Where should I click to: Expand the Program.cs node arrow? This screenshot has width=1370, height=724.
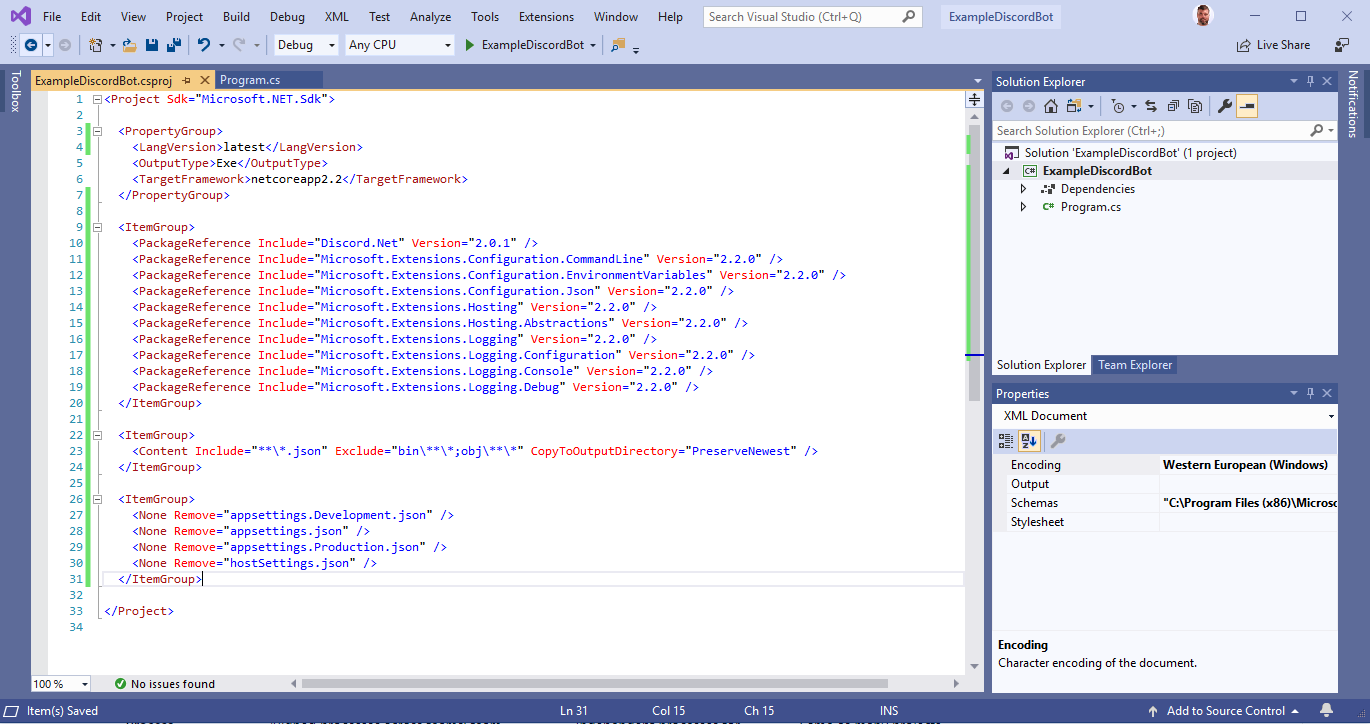(1023, 207)
